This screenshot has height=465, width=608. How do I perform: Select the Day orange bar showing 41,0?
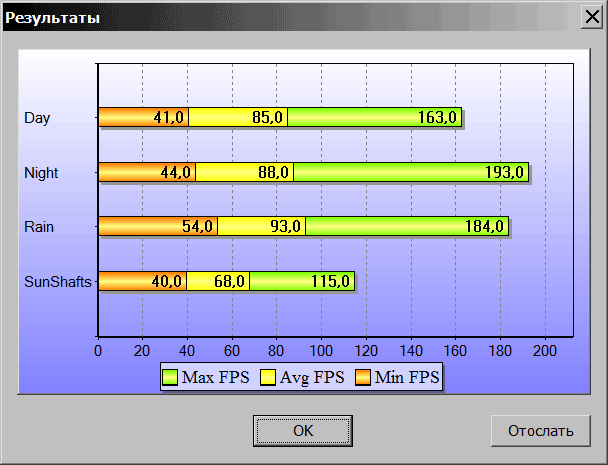pyautogui.click(x=143, y=118)
